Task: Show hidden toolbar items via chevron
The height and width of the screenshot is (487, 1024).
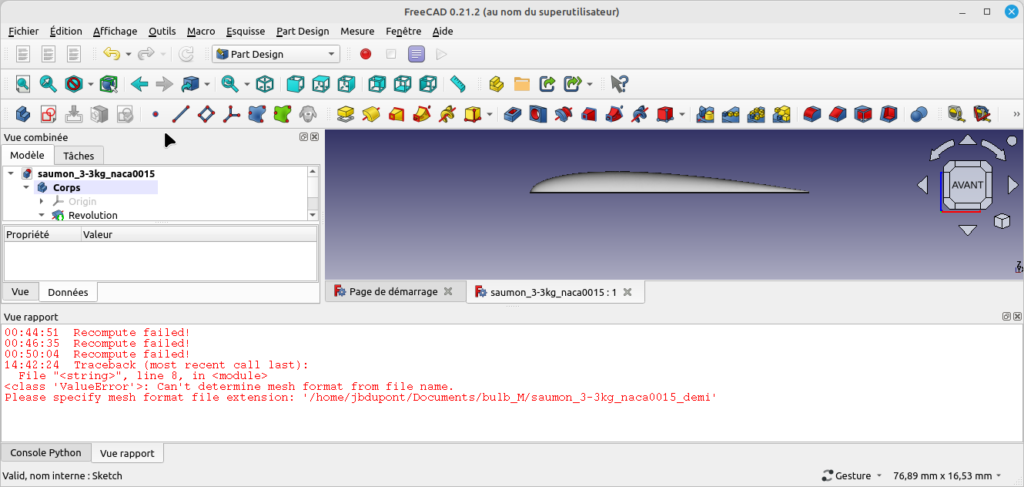Action: pos(1016,114)
